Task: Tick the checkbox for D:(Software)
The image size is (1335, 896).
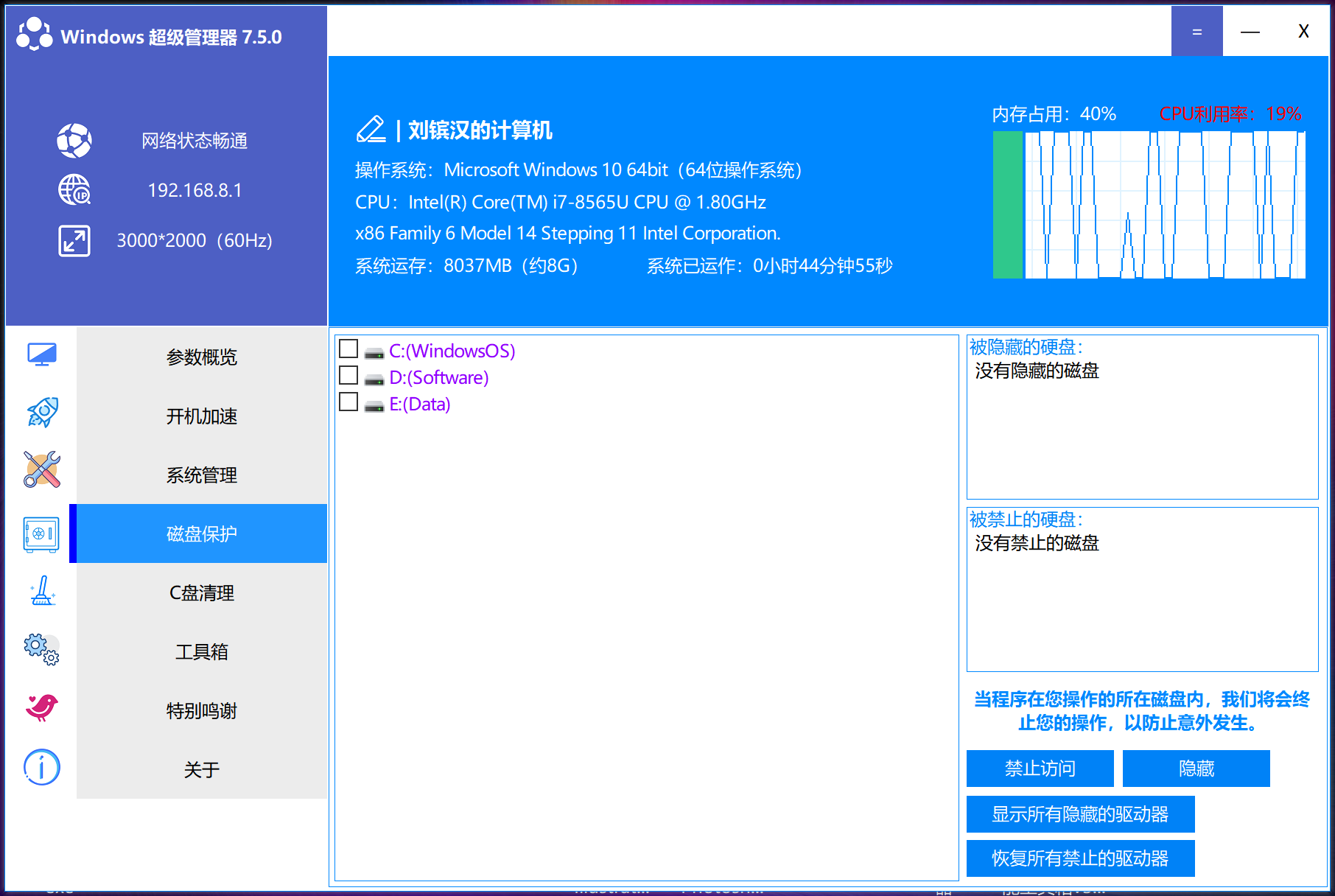Action: 348,375
